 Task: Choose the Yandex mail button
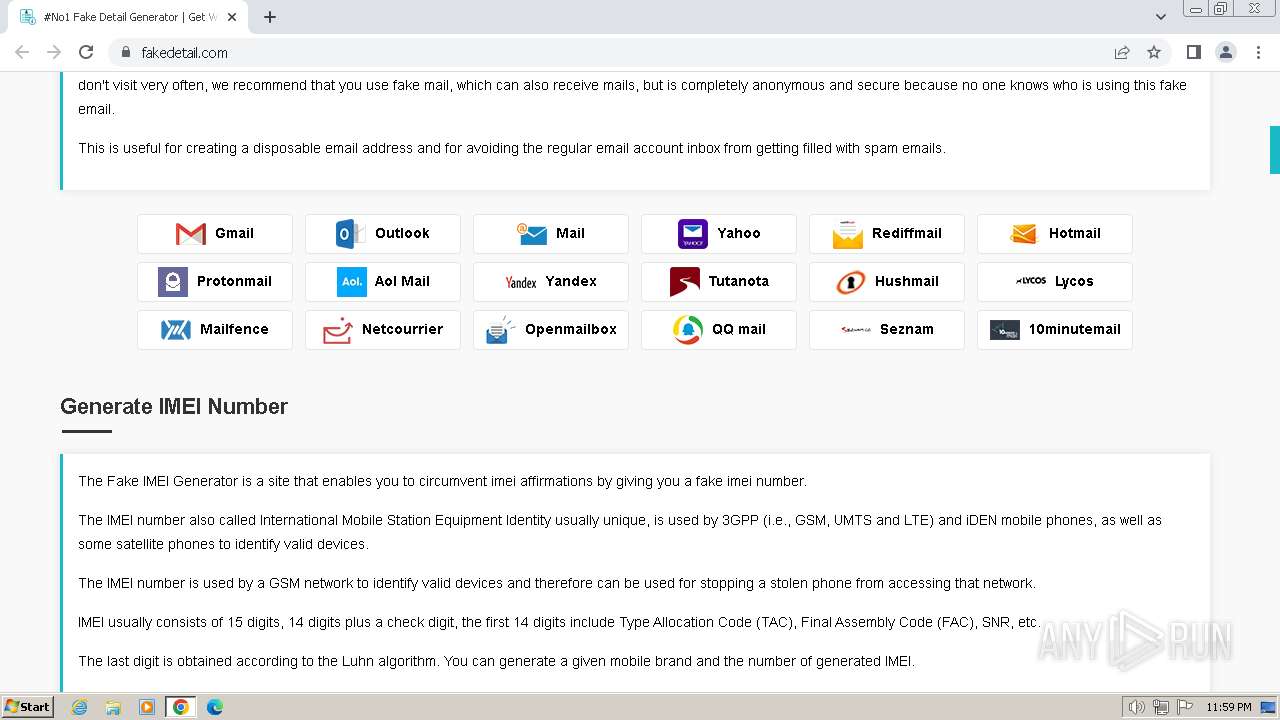tap(551, 281)
